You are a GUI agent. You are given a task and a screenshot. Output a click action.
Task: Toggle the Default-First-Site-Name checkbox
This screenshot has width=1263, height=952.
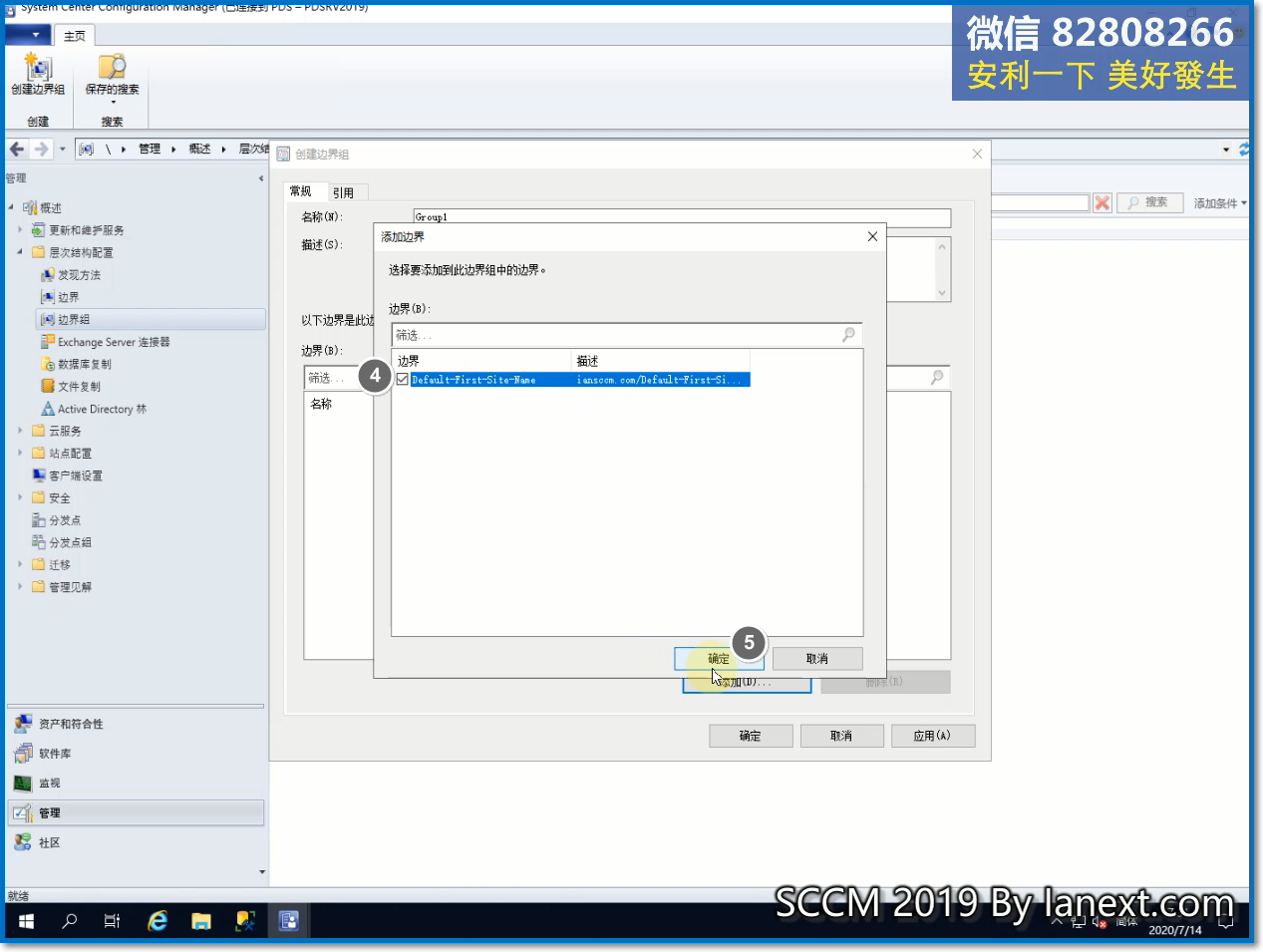point(403,380)
